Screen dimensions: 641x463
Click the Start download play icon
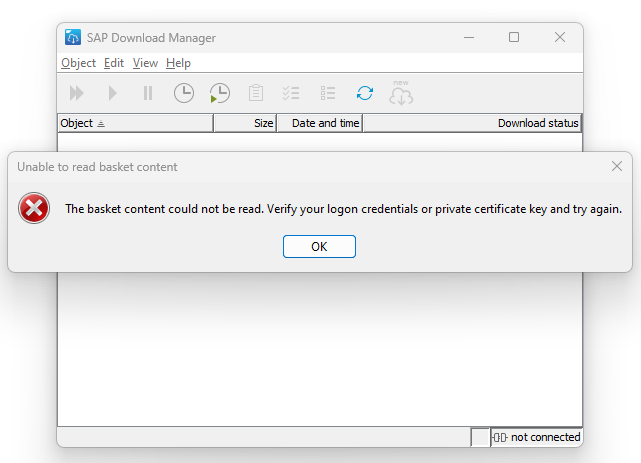[x=112, y=93]
